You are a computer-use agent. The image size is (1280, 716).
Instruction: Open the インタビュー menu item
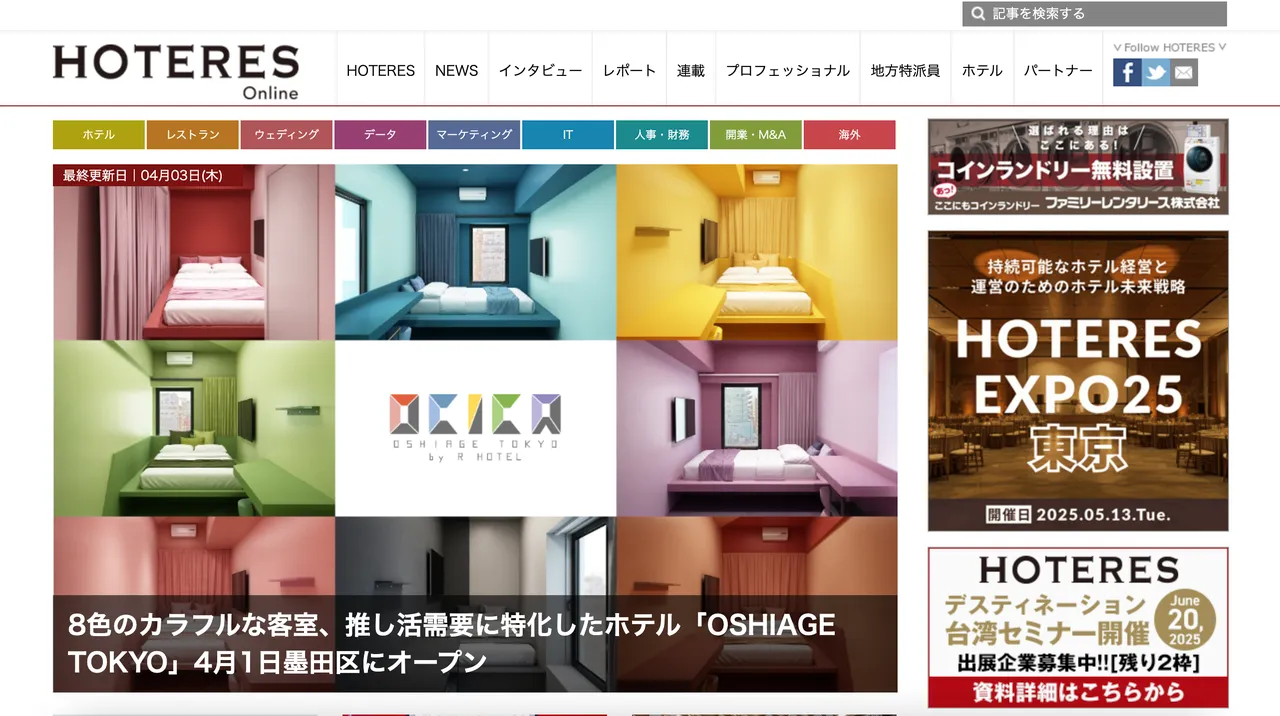pyautogui.click(x=540, y=70)
